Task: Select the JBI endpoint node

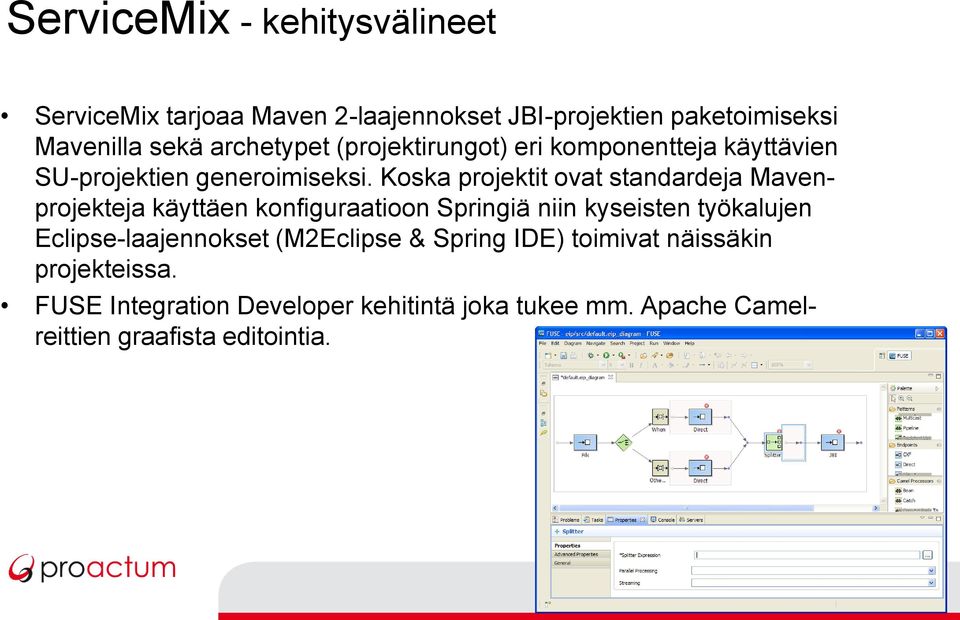Action: tap(833, 442)
